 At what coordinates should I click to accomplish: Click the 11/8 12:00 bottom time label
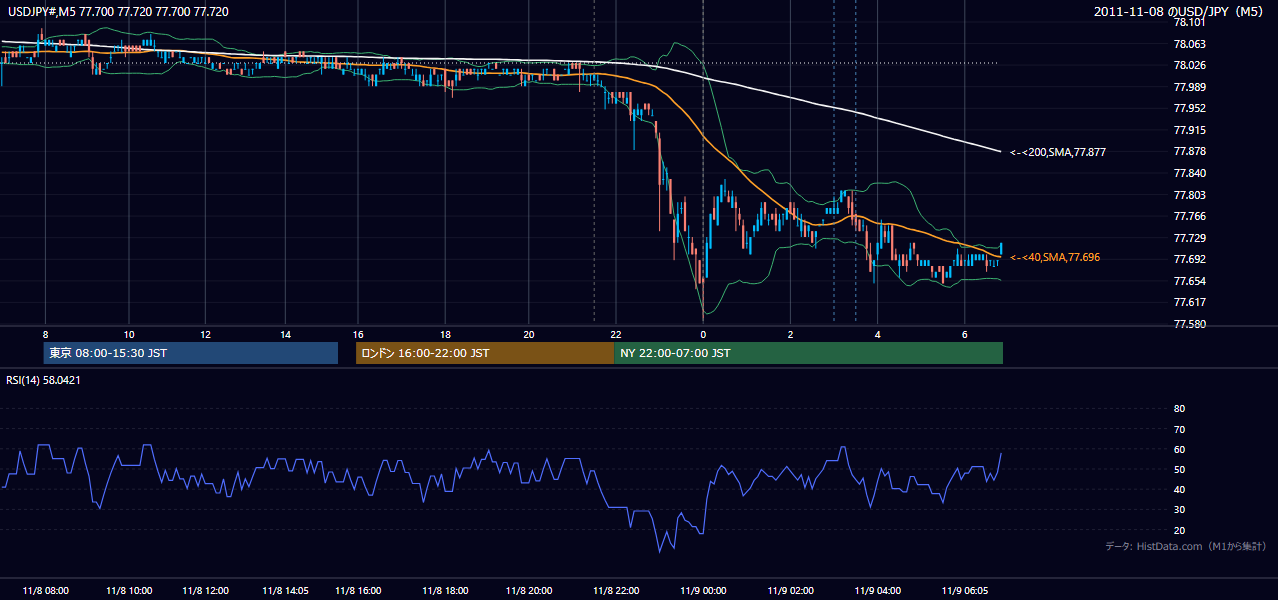click(205, 591)
